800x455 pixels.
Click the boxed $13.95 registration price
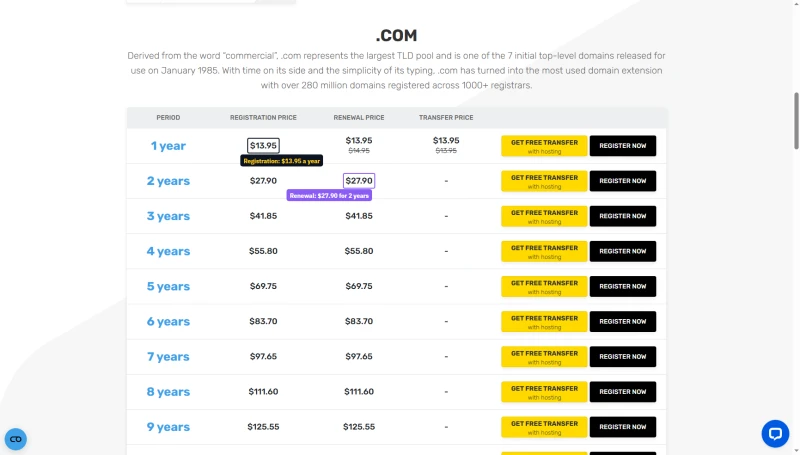(263, 145)
